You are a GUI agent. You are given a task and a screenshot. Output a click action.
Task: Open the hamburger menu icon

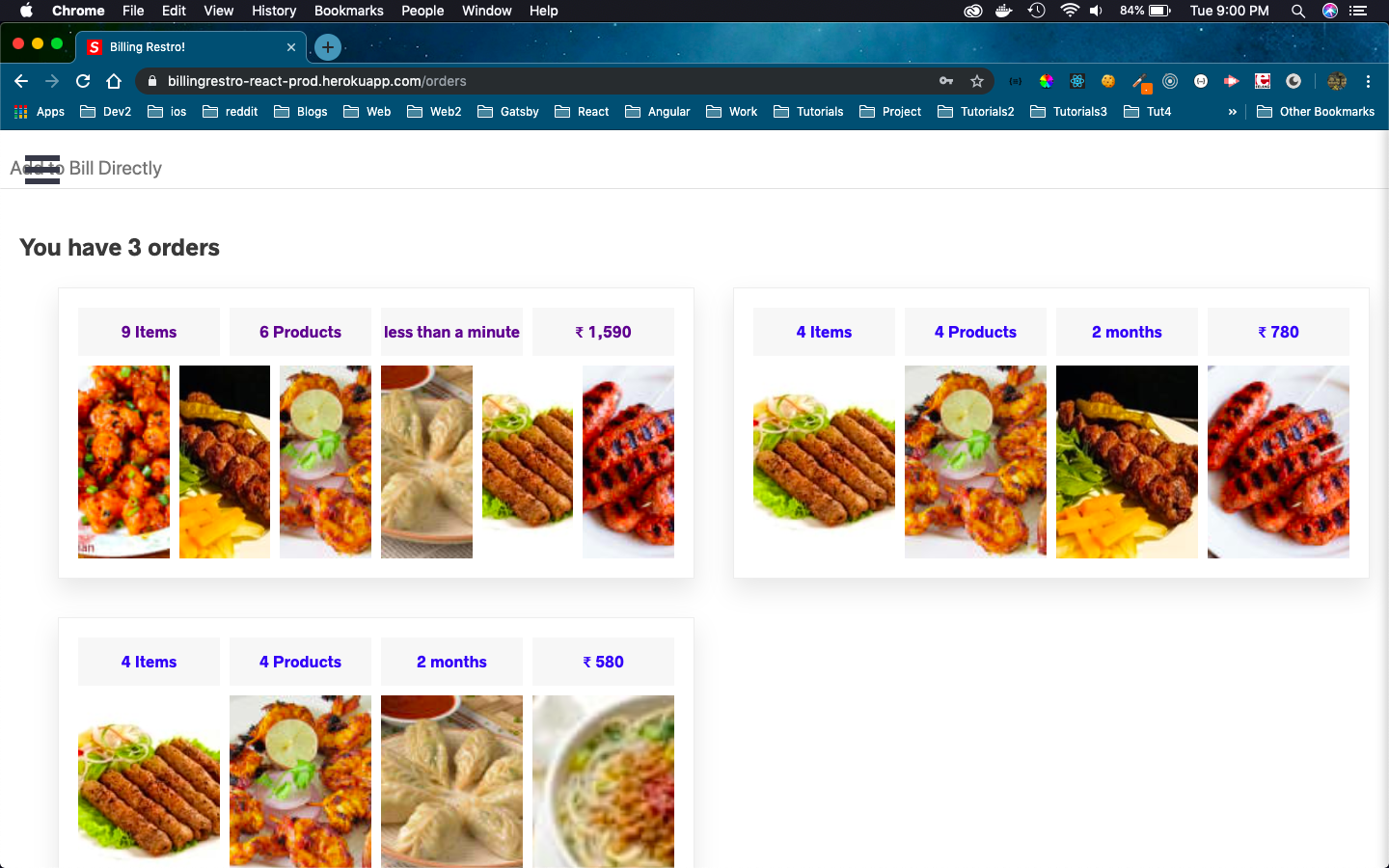[x=41, y=169]
